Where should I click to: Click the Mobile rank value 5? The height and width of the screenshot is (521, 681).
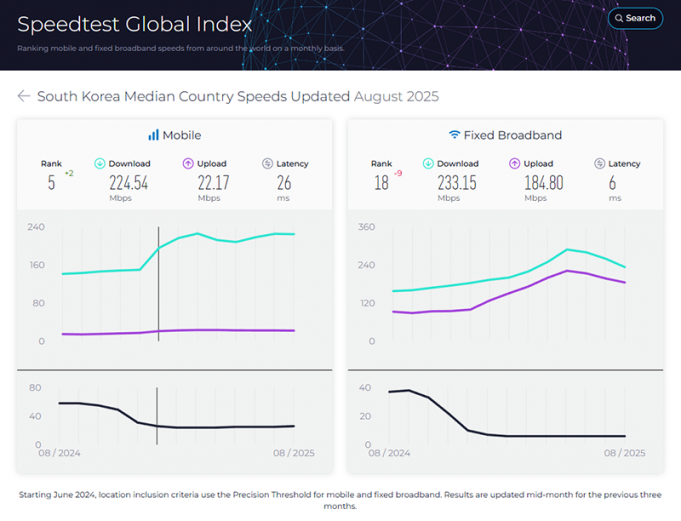pyautogui.click(x=51, y=182)
